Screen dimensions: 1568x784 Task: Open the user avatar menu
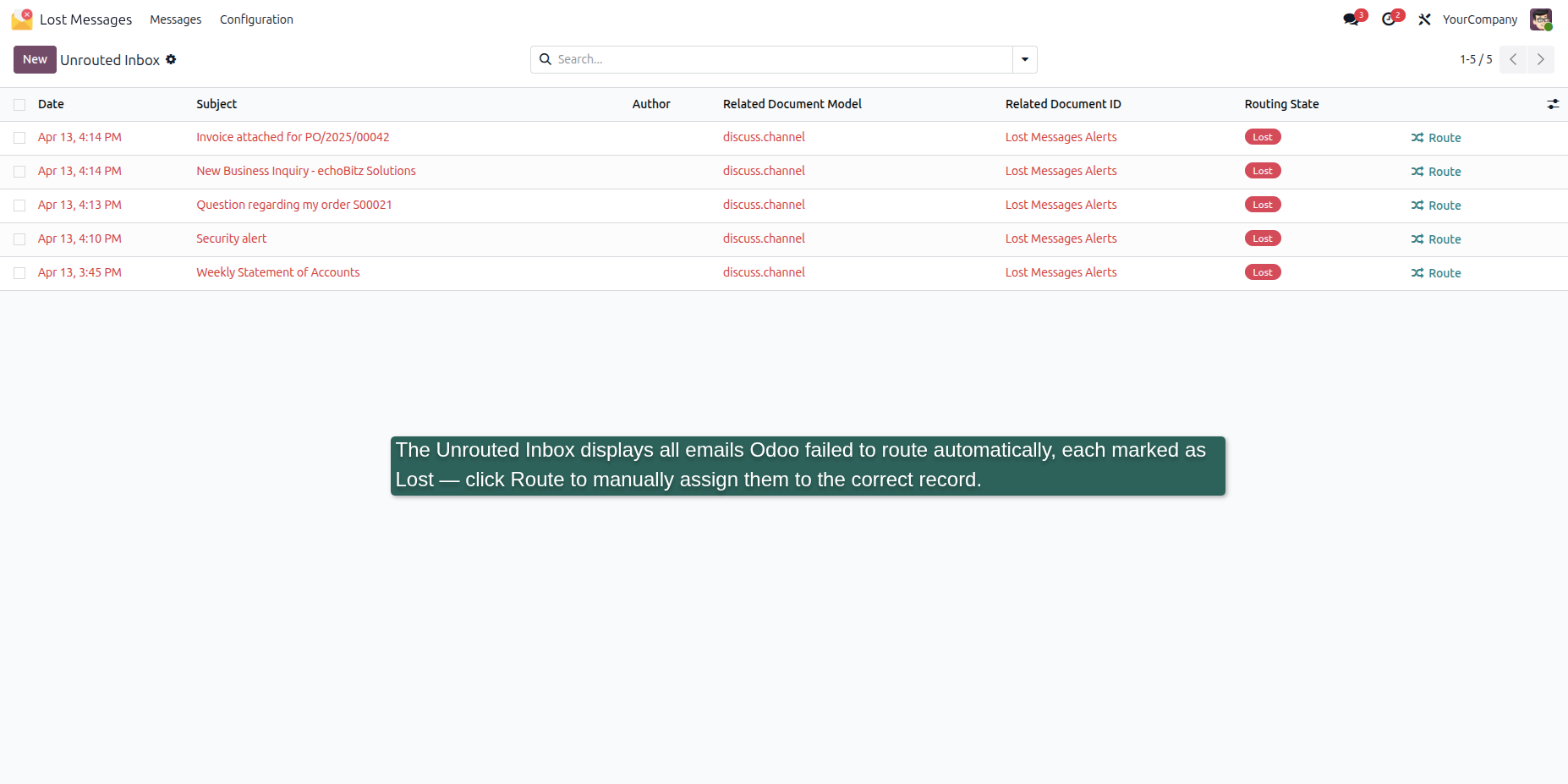point(1541,19)
